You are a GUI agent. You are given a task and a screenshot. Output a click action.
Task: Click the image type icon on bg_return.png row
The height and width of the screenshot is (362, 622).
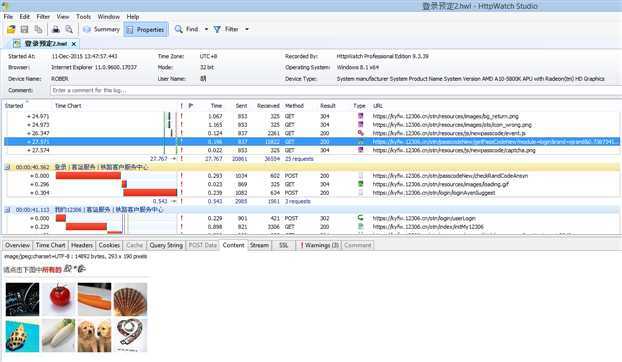361,116
